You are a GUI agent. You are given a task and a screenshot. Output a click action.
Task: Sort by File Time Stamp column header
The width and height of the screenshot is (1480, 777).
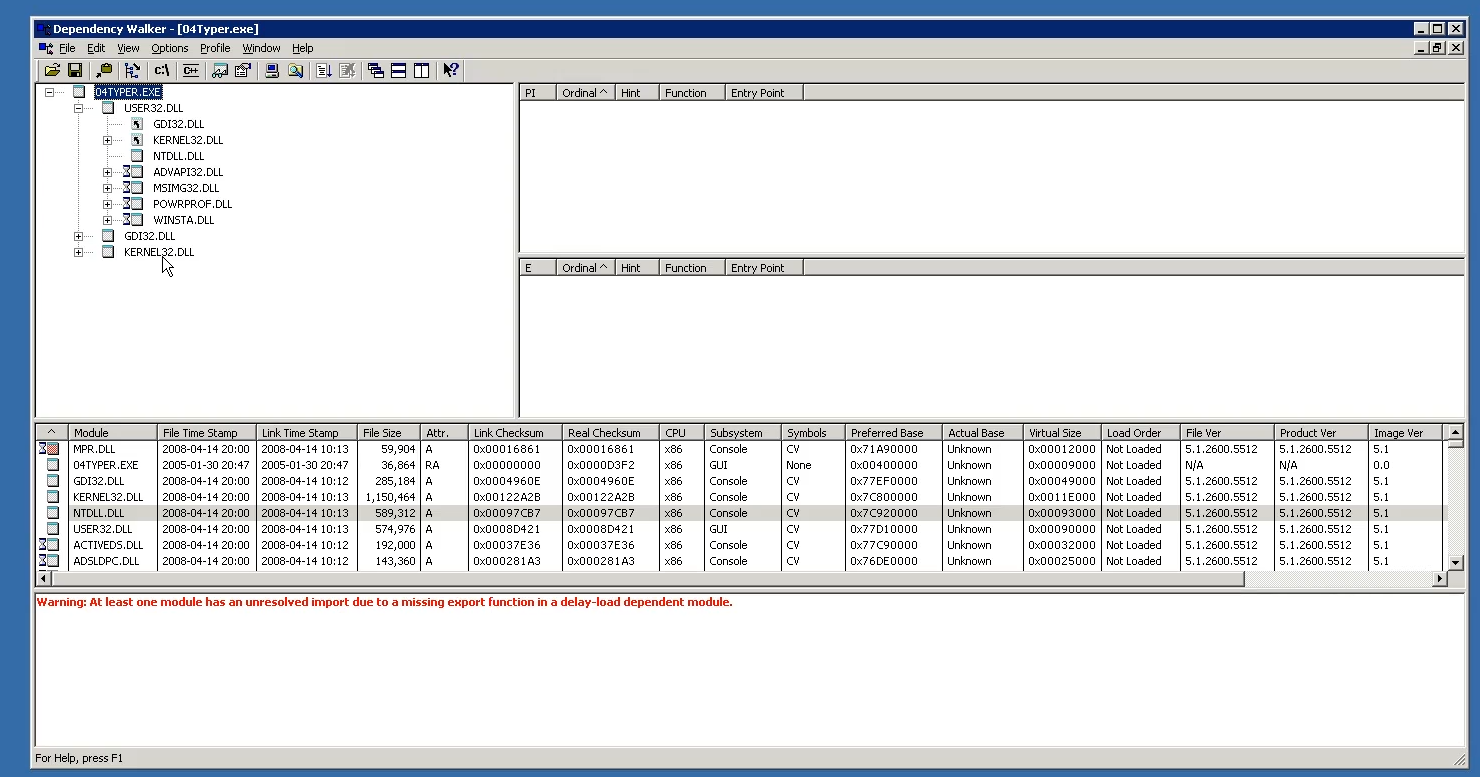pyautogui.click(x=207, y=433)
